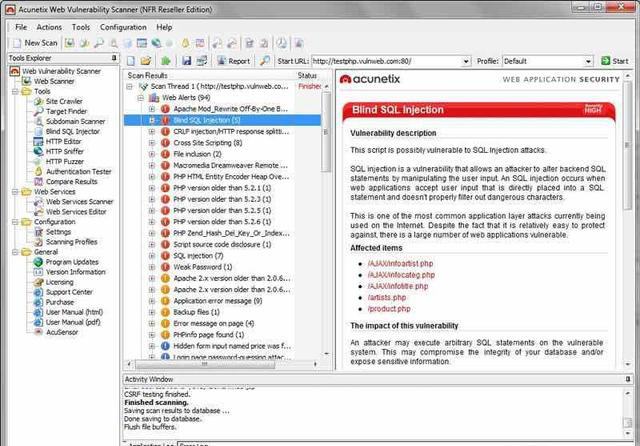640x446 pixels.
Task: Select Target Finder in Tools Explorer
Action: (66, 111)
